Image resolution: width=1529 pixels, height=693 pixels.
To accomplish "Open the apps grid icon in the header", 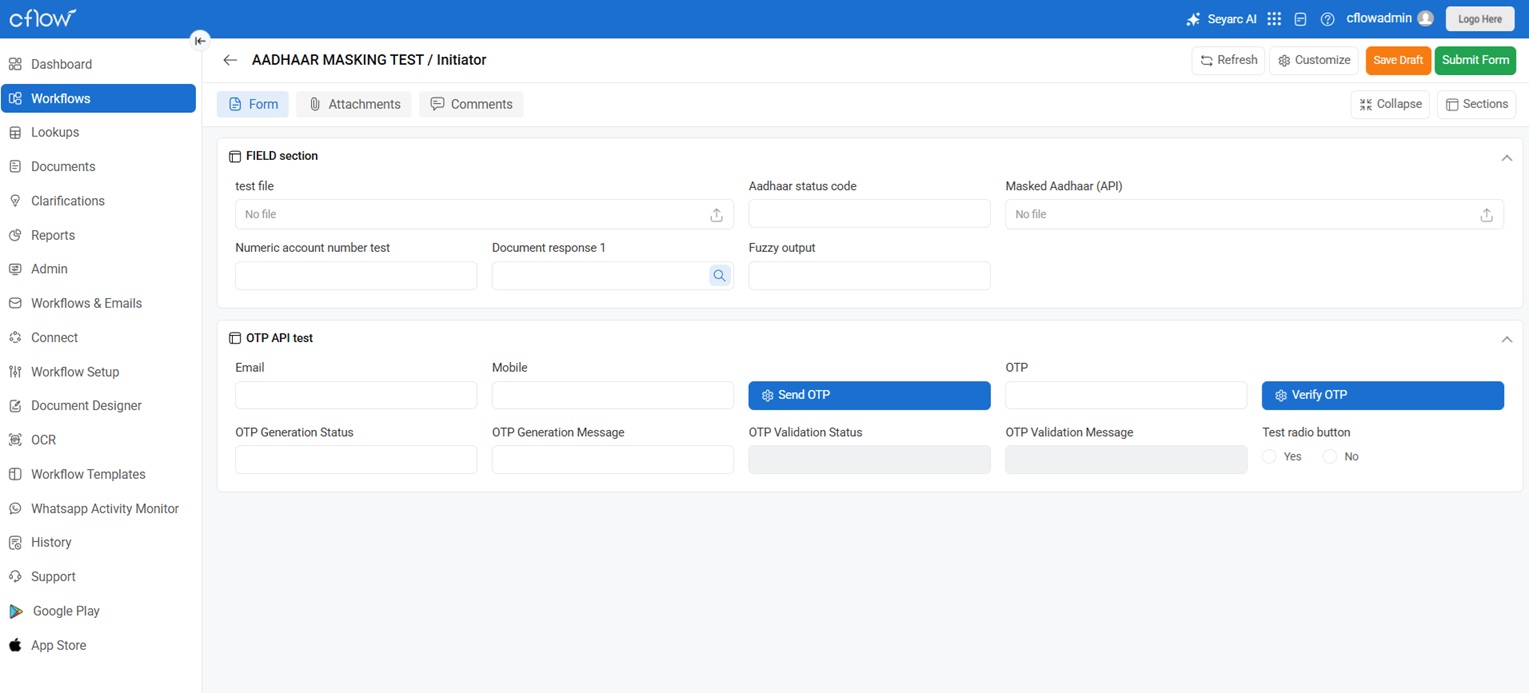I will coord(1274,19).
